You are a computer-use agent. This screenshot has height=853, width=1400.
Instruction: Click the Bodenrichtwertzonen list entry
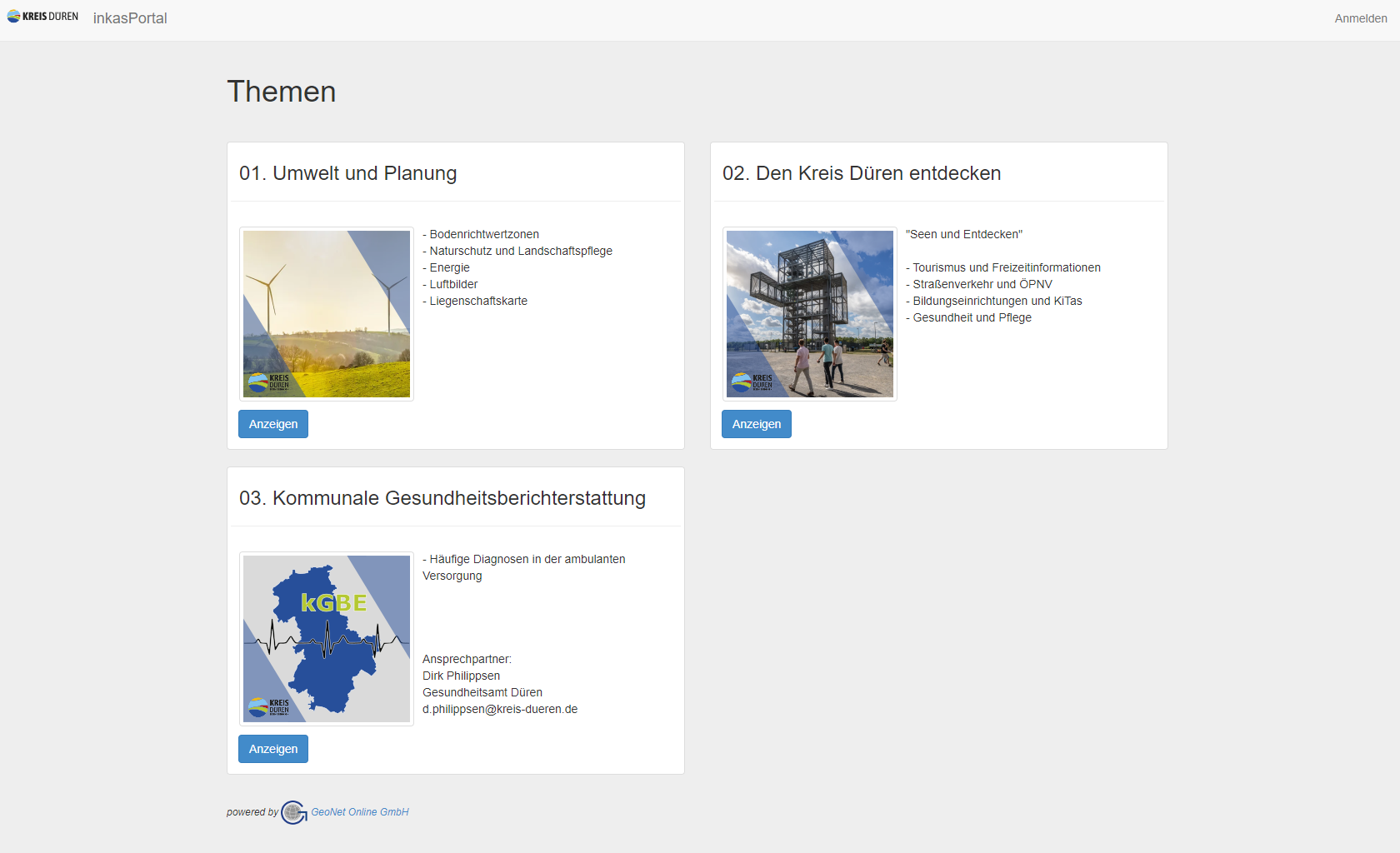click(x=483, y=235)
